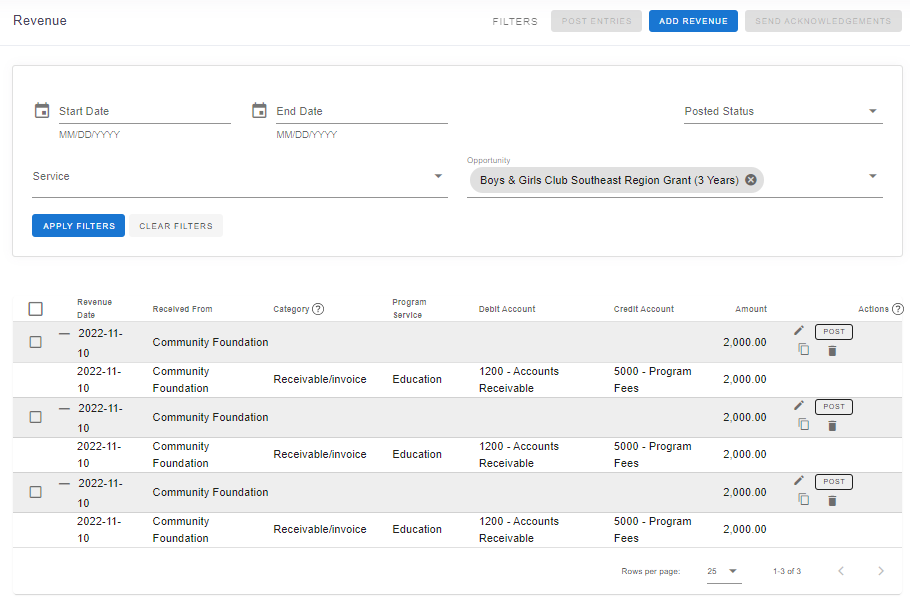Post the first revenue entry
The height and width of the screenshot is (607, 910).
point(833,331)
